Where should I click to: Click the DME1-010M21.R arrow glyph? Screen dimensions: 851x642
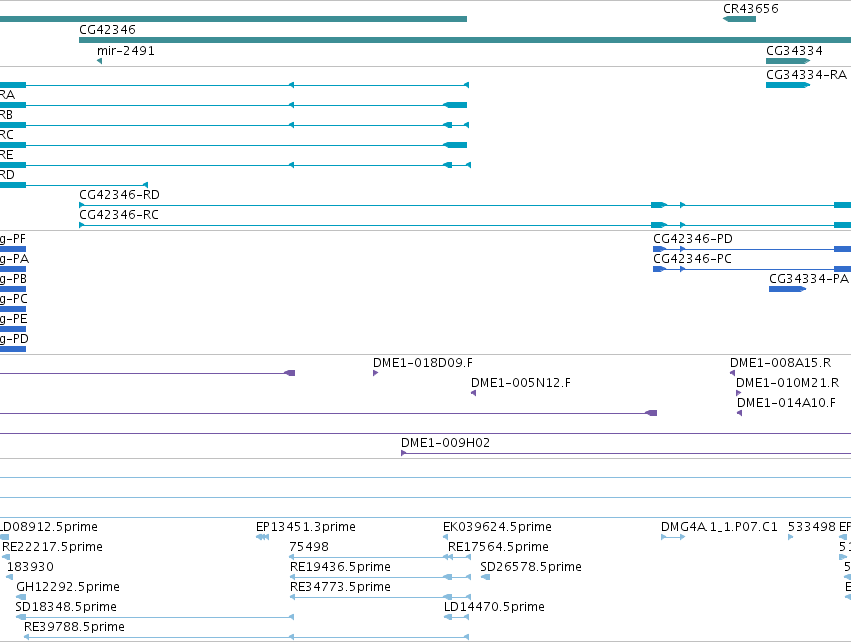739,393
